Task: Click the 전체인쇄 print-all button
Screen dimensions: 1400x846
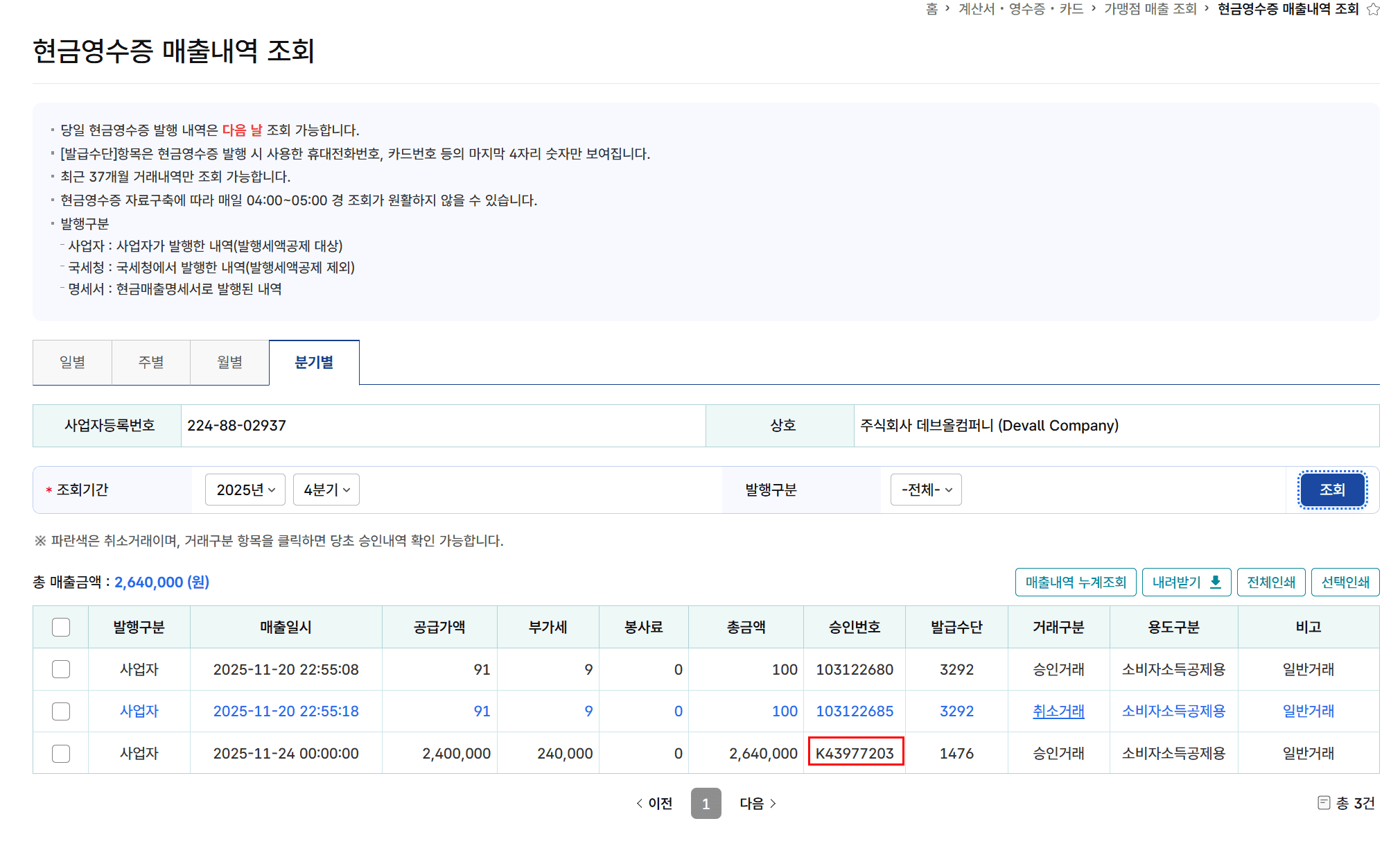Action: [1271, 582]
